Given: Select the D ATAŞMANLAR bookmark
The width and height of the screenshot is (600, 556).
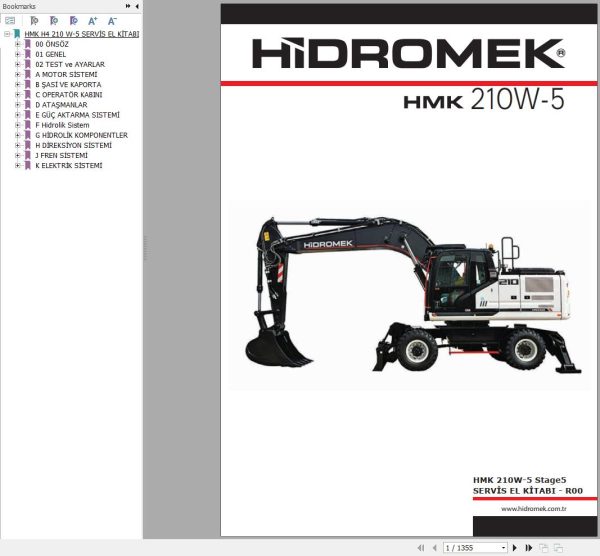Looking at the screenshot, I should click(61, 105).
